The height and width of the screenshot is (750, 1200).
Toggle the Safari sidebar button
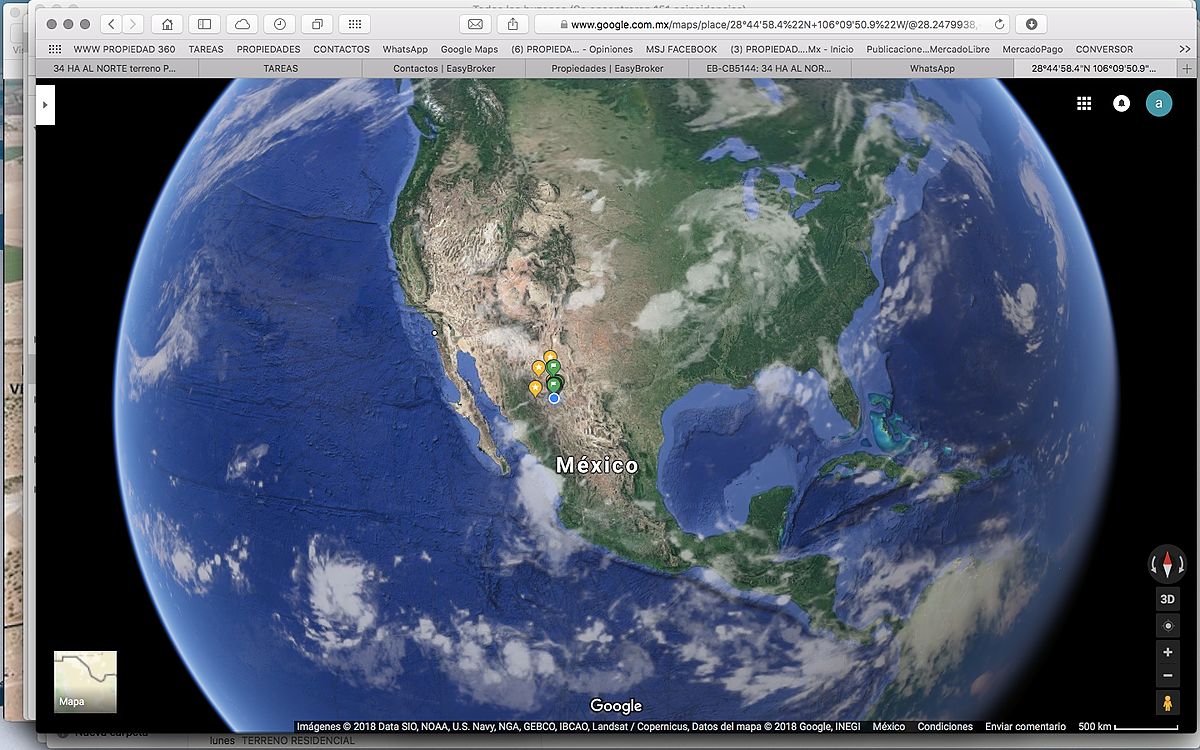click(x=204, y=24)
